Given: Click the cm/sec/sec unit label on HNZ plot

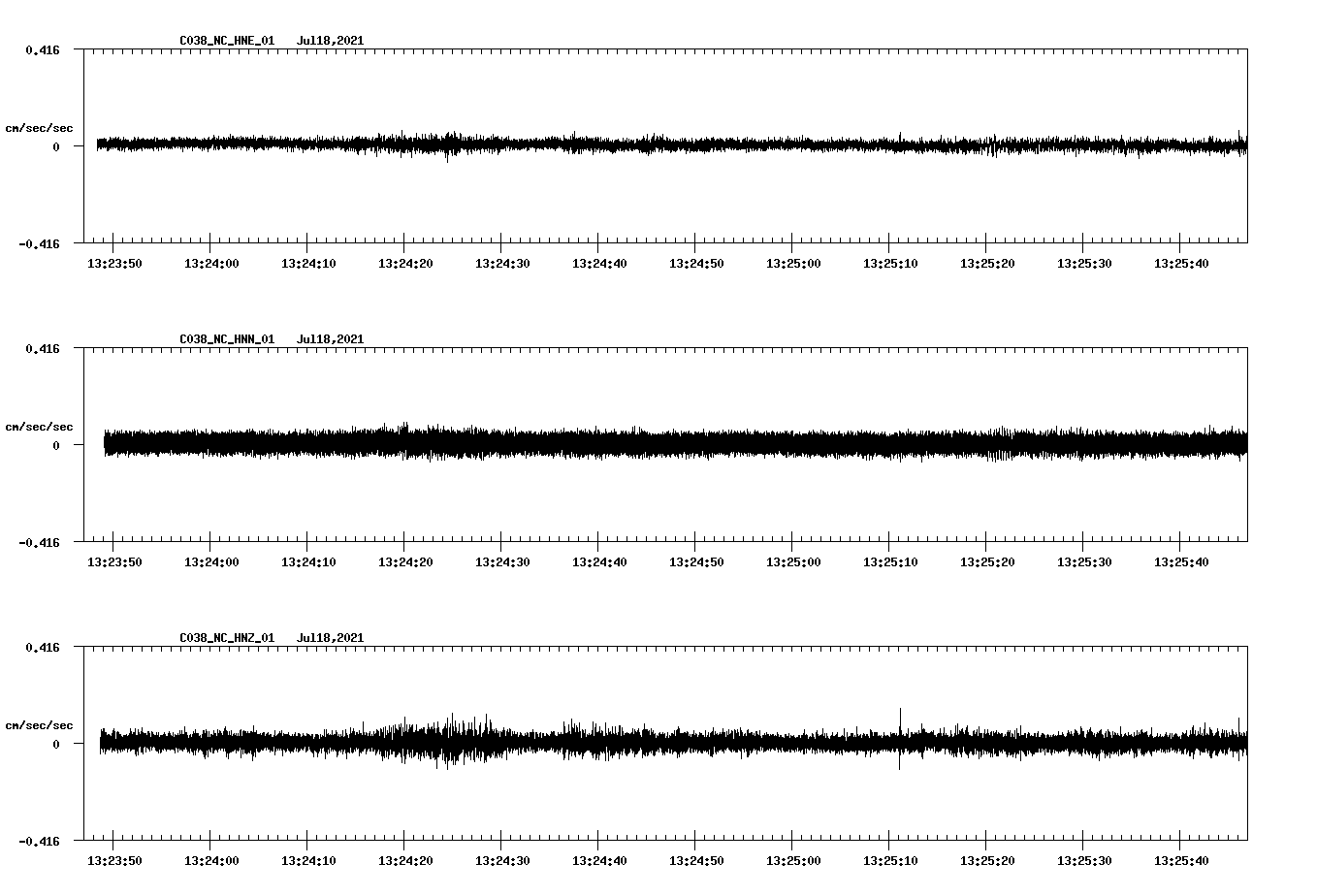Looking at the screenshot, I should click(x=39, y=725).
